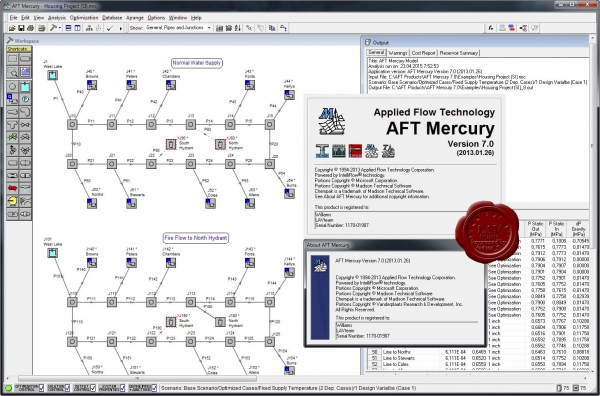Click the first printer icon in the toolbar

[31, 28]
